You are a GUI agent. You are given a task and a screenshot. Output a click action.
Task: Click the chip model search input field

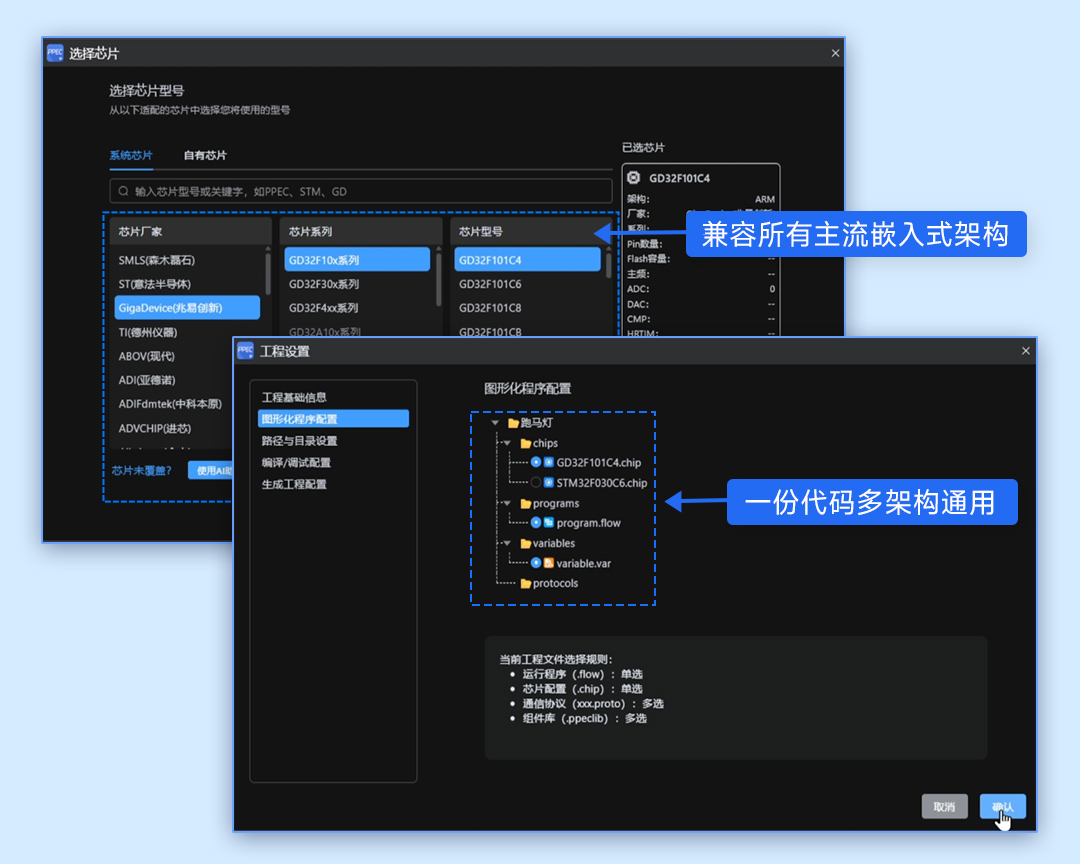click(361, 191)
